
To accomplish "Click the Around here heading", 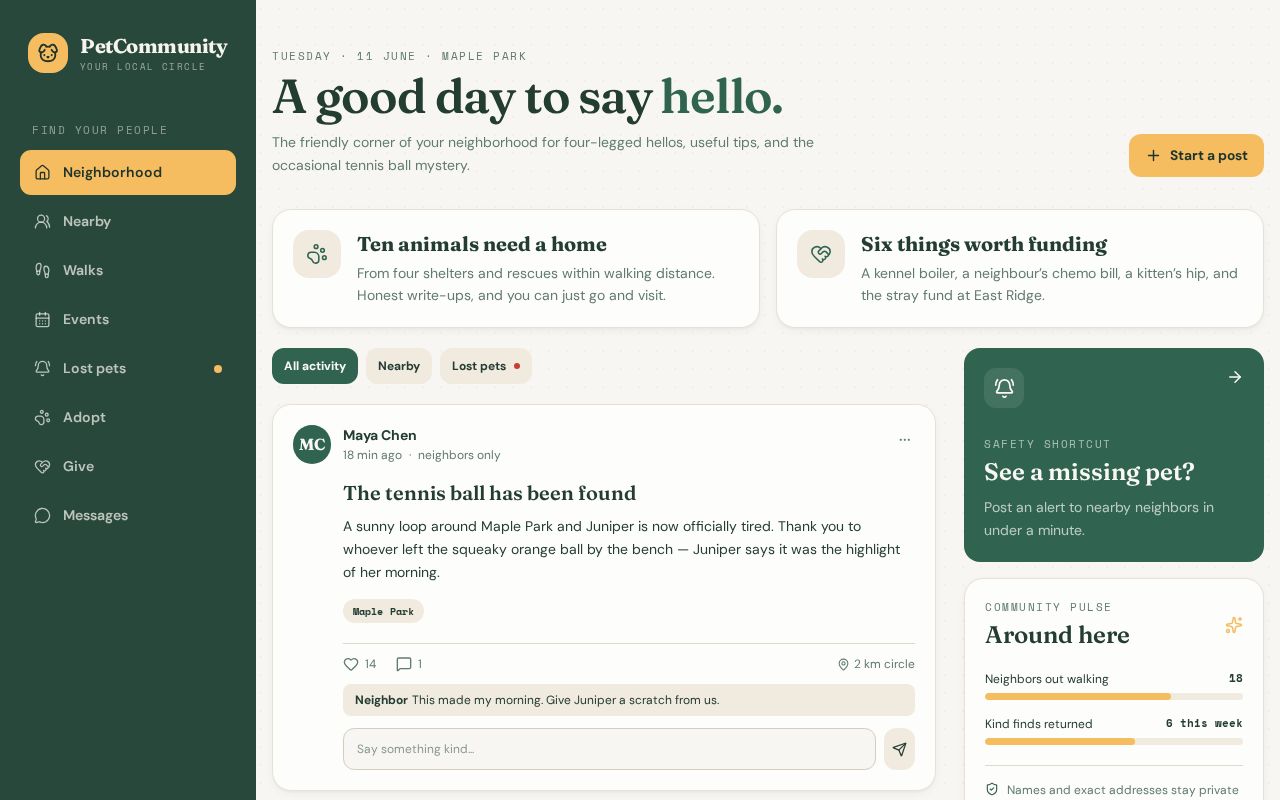I will pos(1057,635).
